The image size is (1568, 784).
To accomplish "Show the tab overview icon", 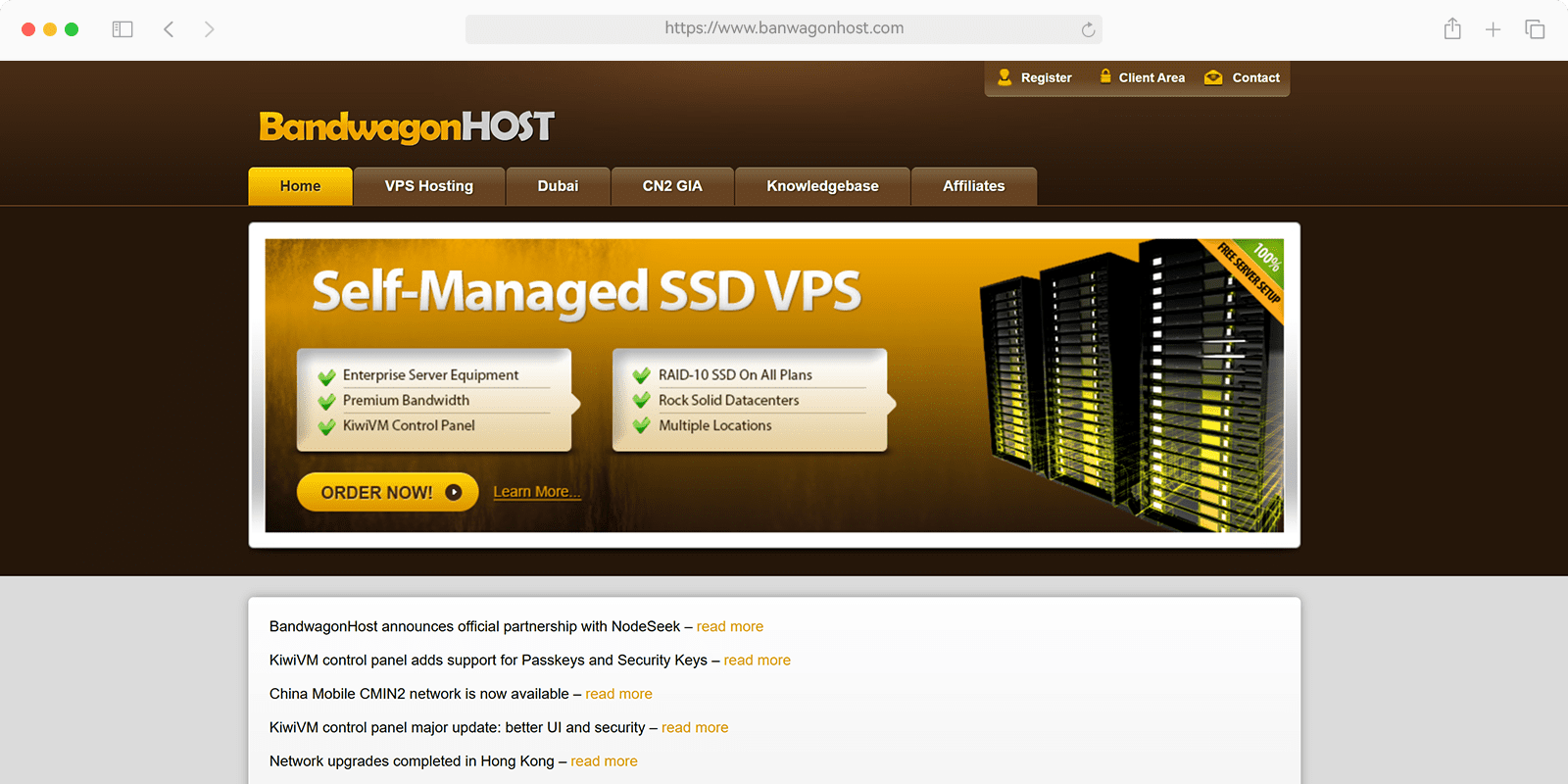I will pyautogui.click(x=1535, y=29).
